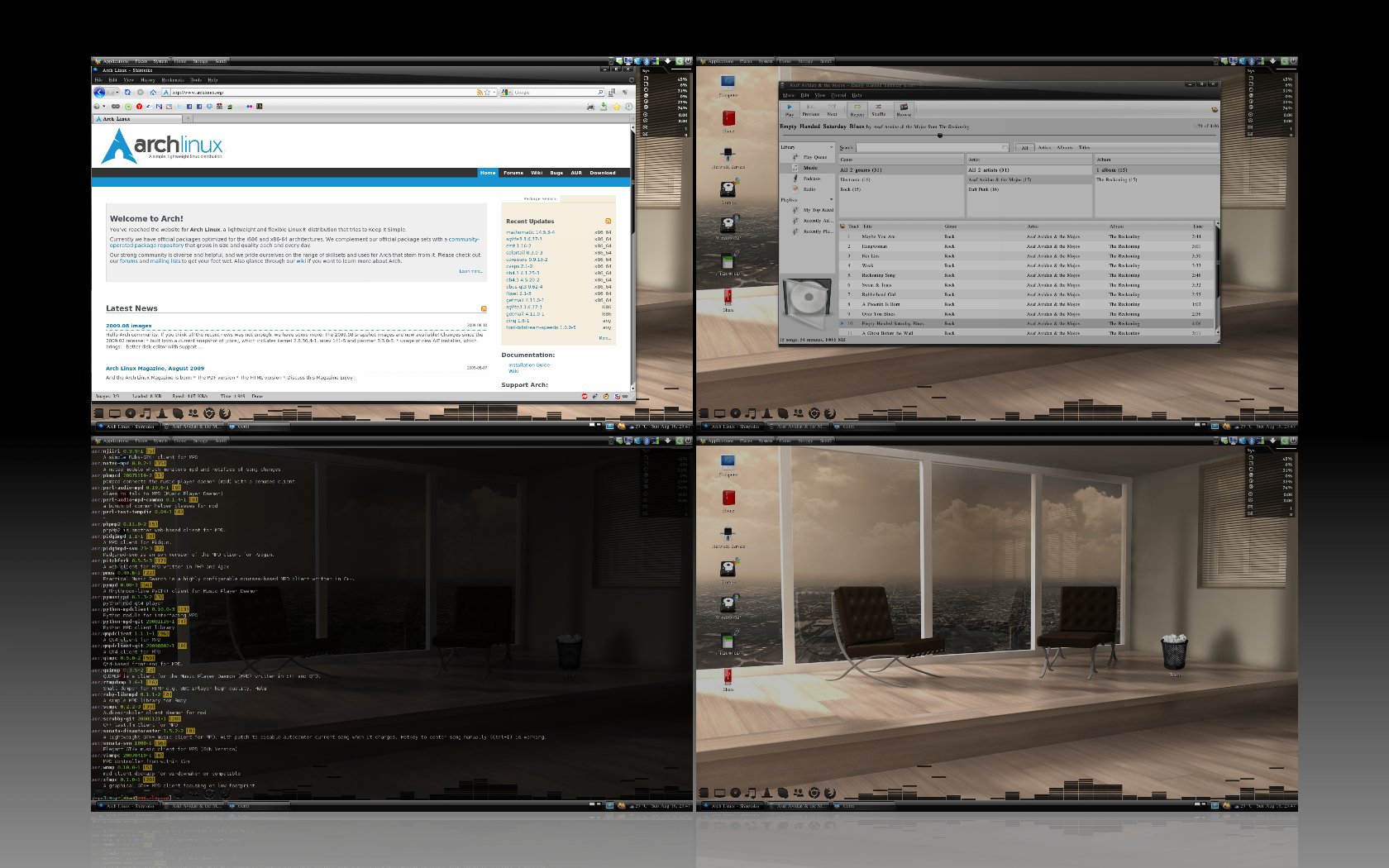Click the Gmail bookmark icon in toolbar
Viewport: 1389px width, 868px height.
(159, 107)
